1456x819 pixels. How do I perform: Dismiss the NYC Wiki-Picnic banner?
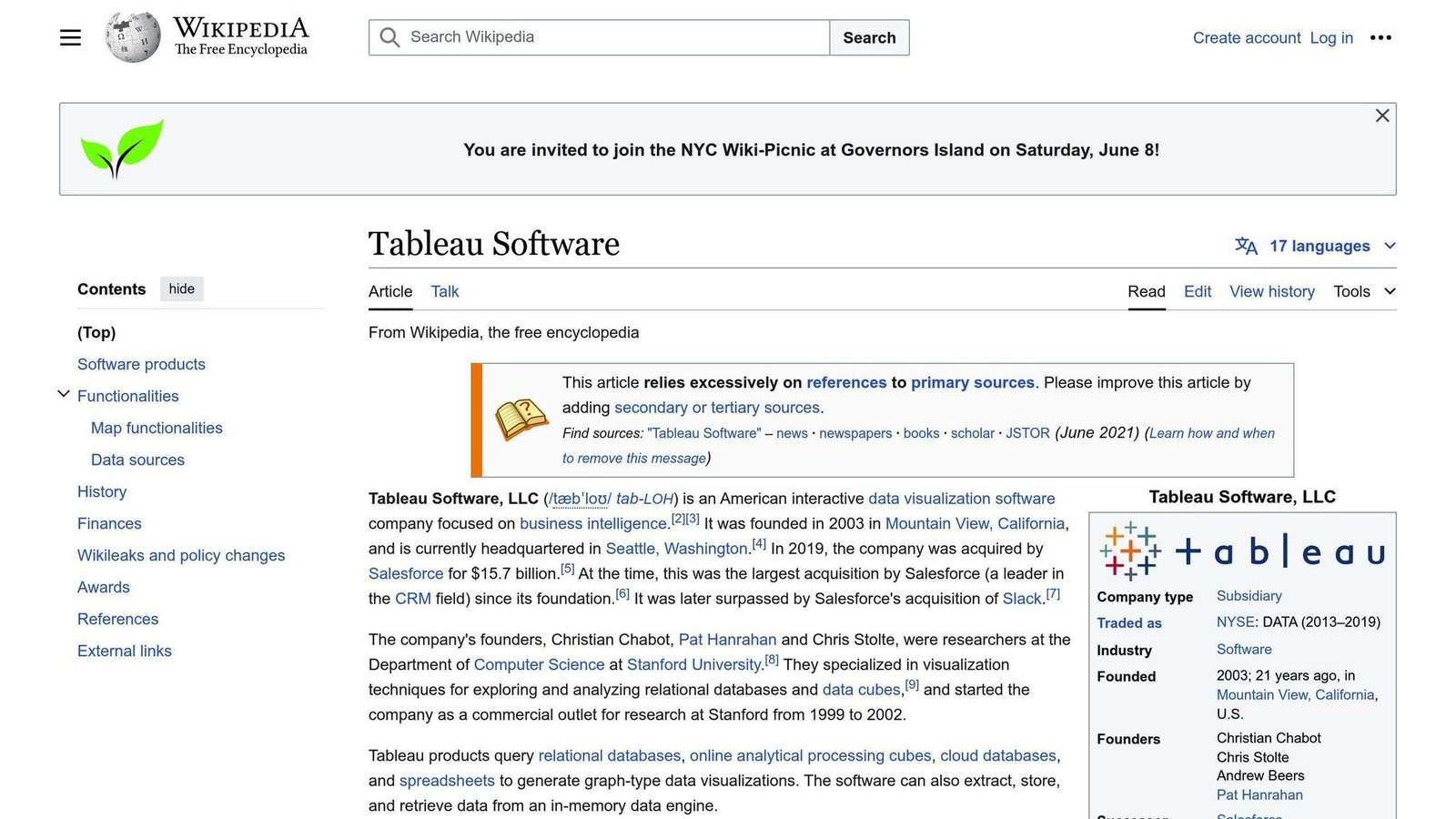coord(1382,116)
